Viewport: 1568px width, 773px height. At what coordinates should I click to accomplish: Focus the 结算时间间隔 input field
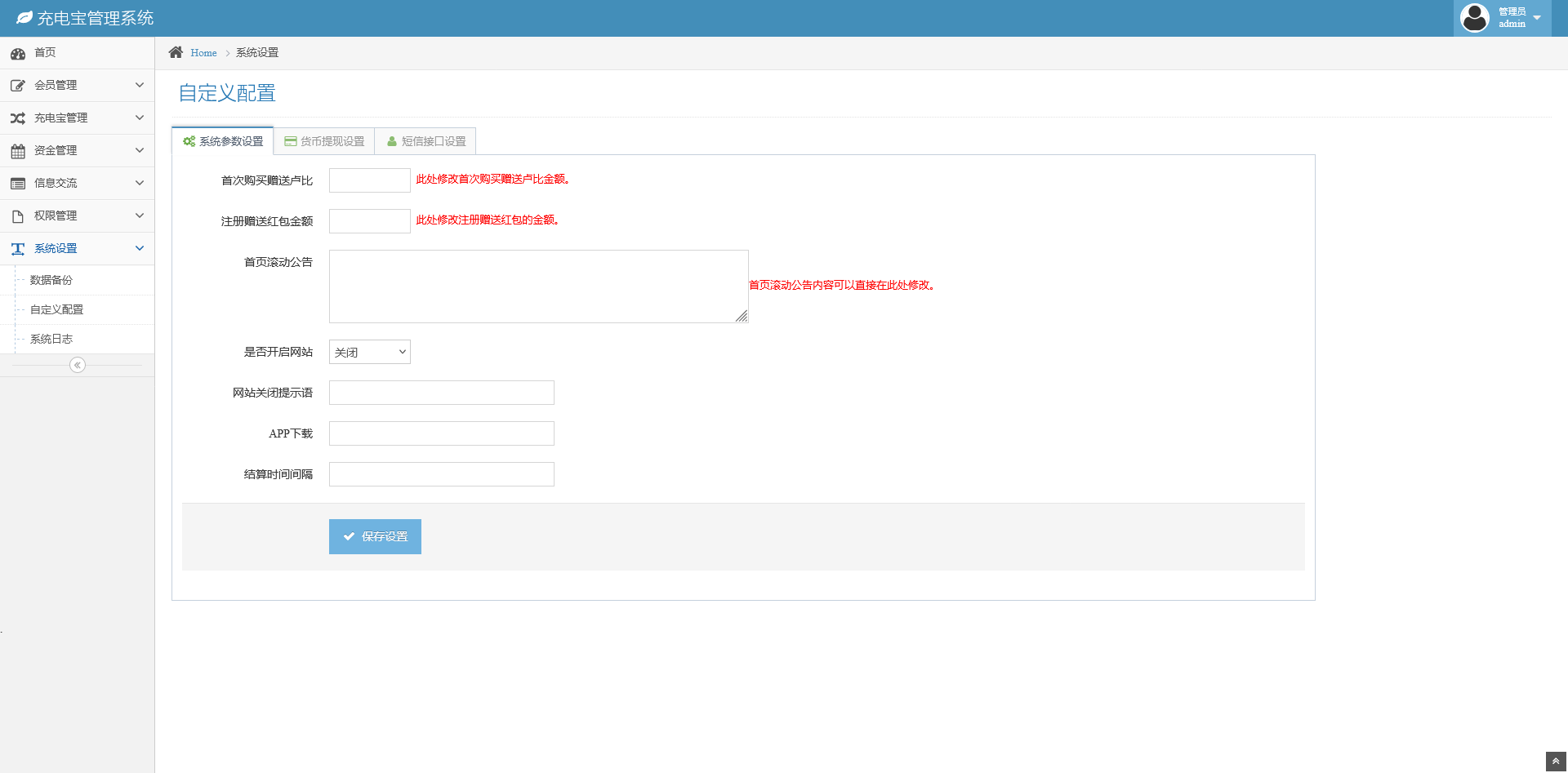(x=442, y=474)
